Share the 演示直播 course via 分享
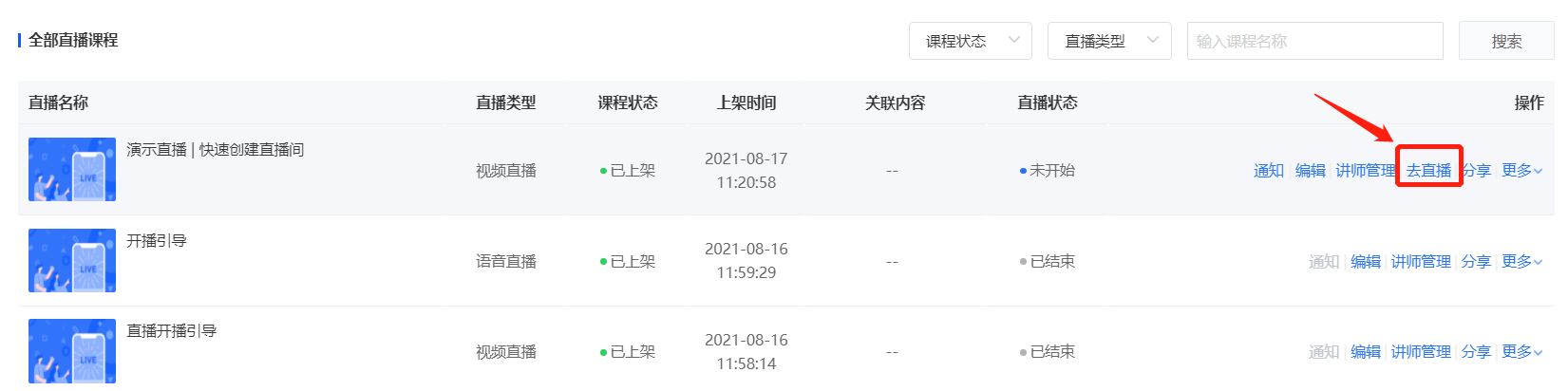The image size is (1568, 391). [1476, 171]
